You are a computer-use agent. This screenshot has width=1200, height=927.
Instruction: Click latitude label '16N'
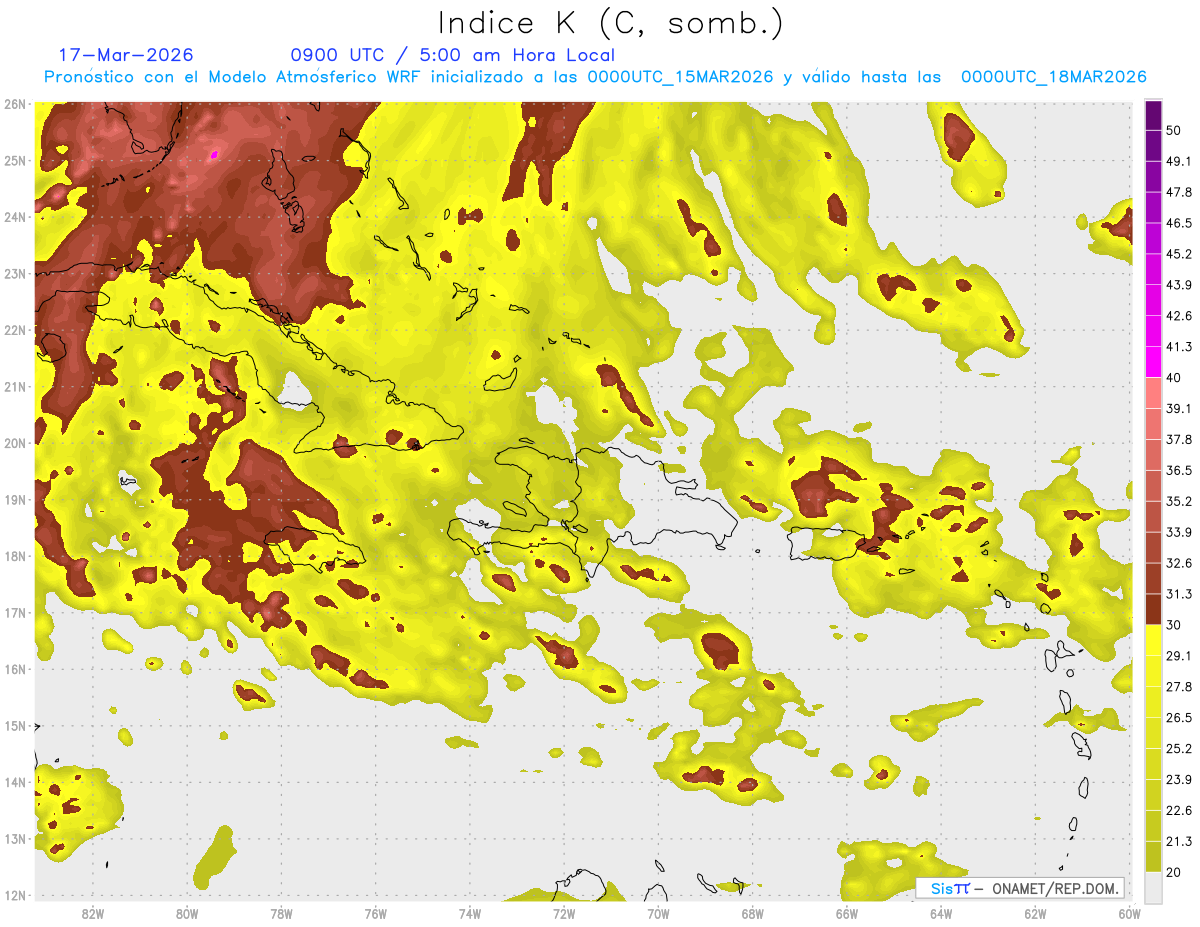coord(14,669)
